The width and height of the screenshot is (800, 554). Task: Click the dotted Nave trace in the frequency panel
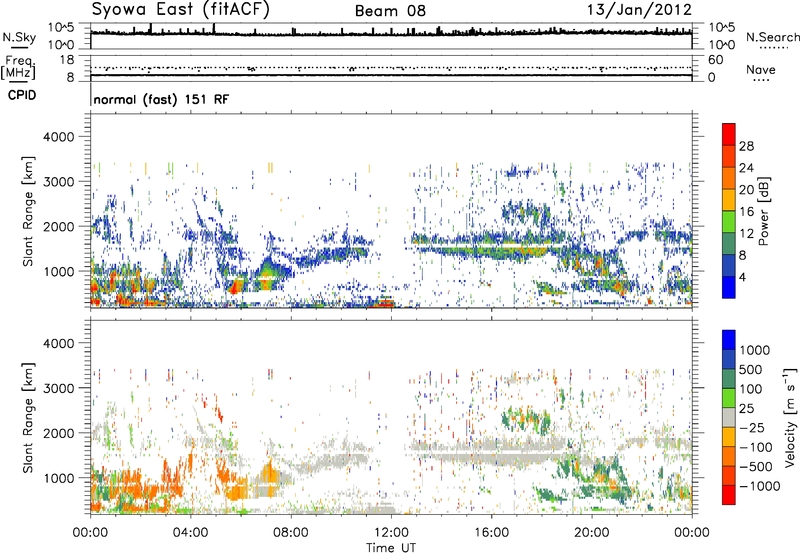point(391,68)
